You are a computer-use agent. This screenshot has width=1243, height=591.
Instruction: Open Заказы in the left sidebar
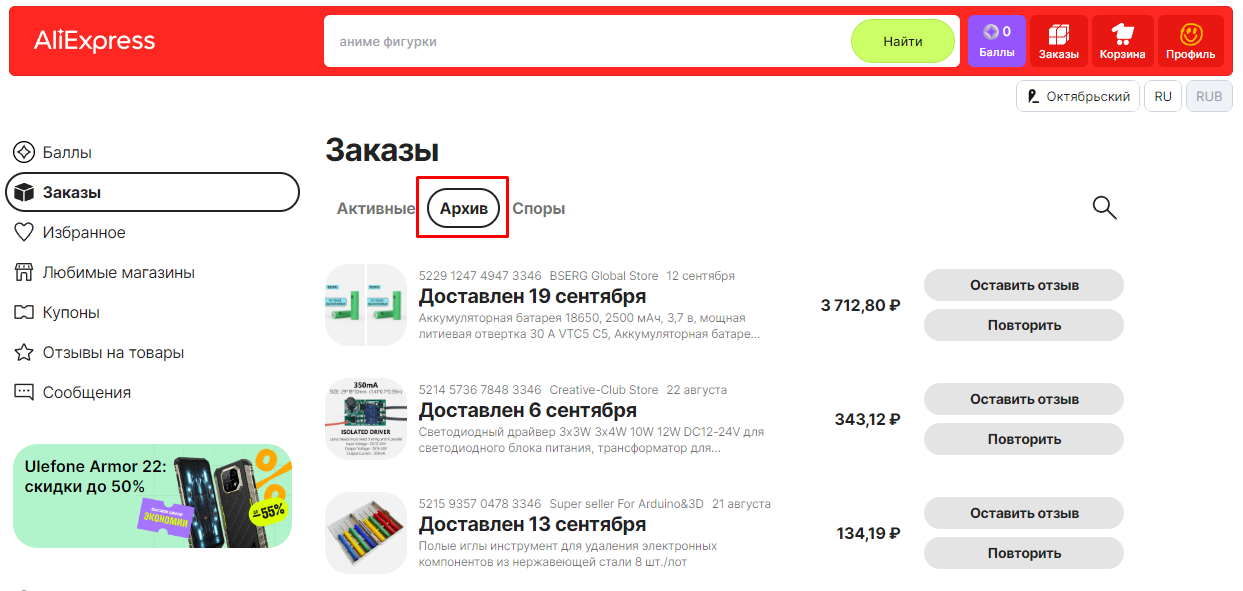pyautogui.click(x=152, y=192)
